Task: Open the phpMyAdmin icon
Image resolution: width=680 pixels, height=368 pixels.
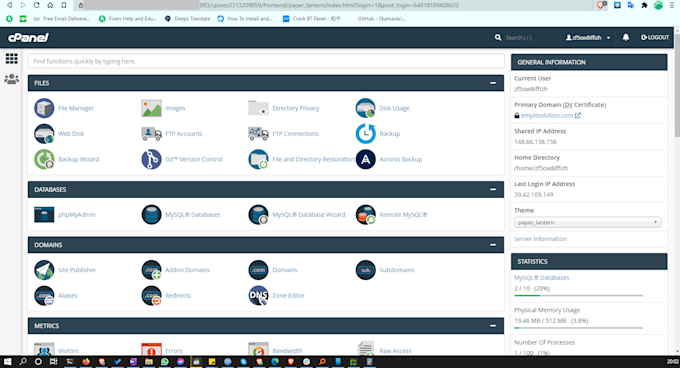Action: pyautogui.click(x=44, y=215)
